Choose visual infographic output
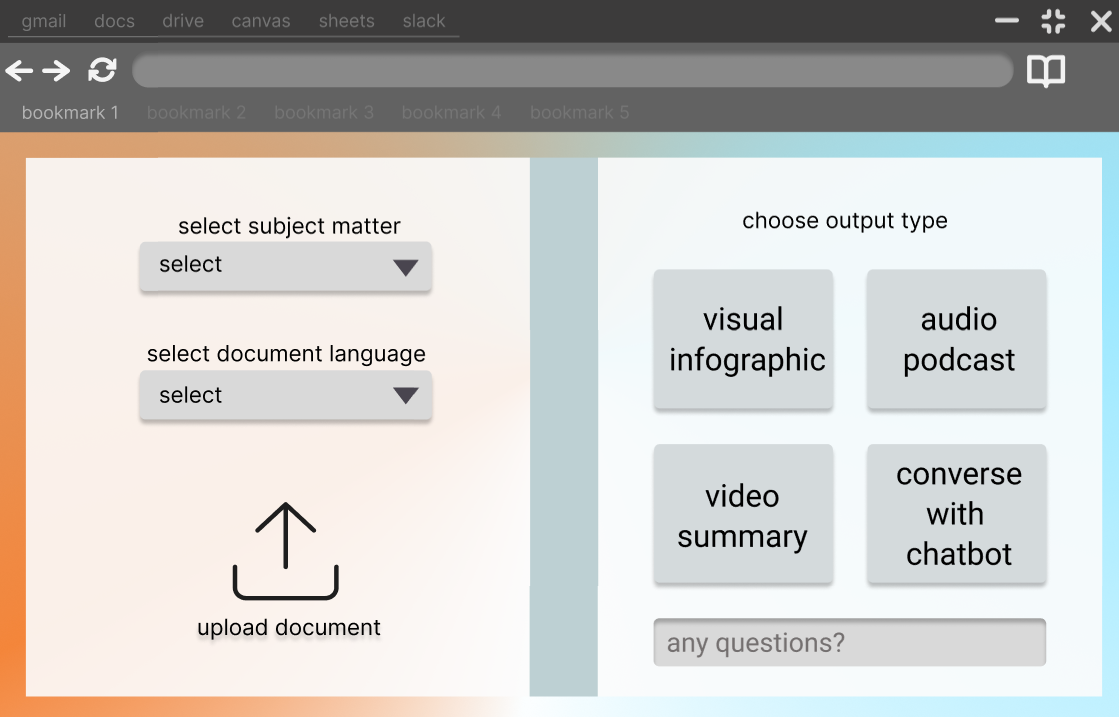The width and height of the screenshot is (1119, 717). pos(743,339)
